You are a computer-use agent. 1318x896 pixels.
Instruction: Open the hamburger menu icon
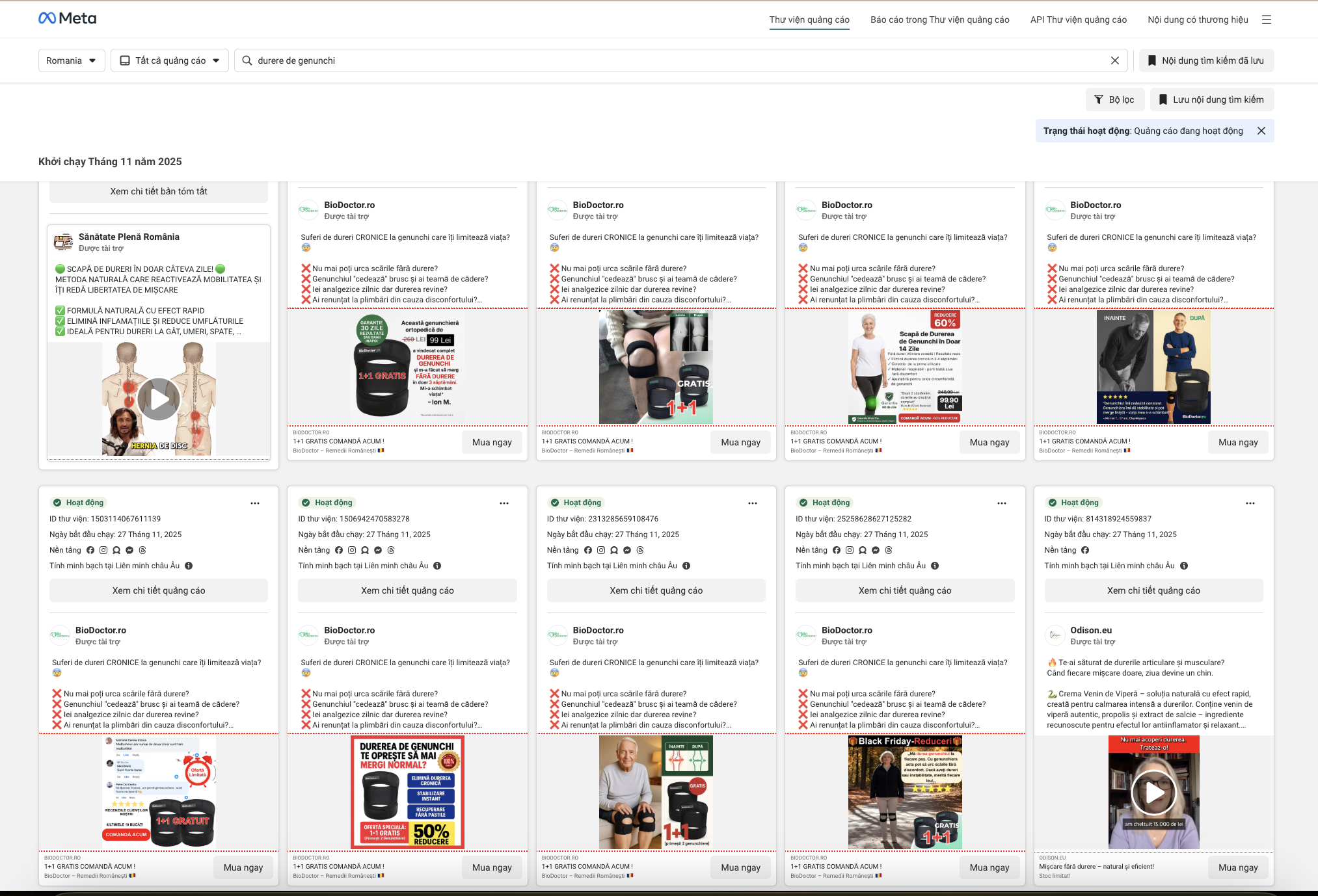tap(1266, 20)
